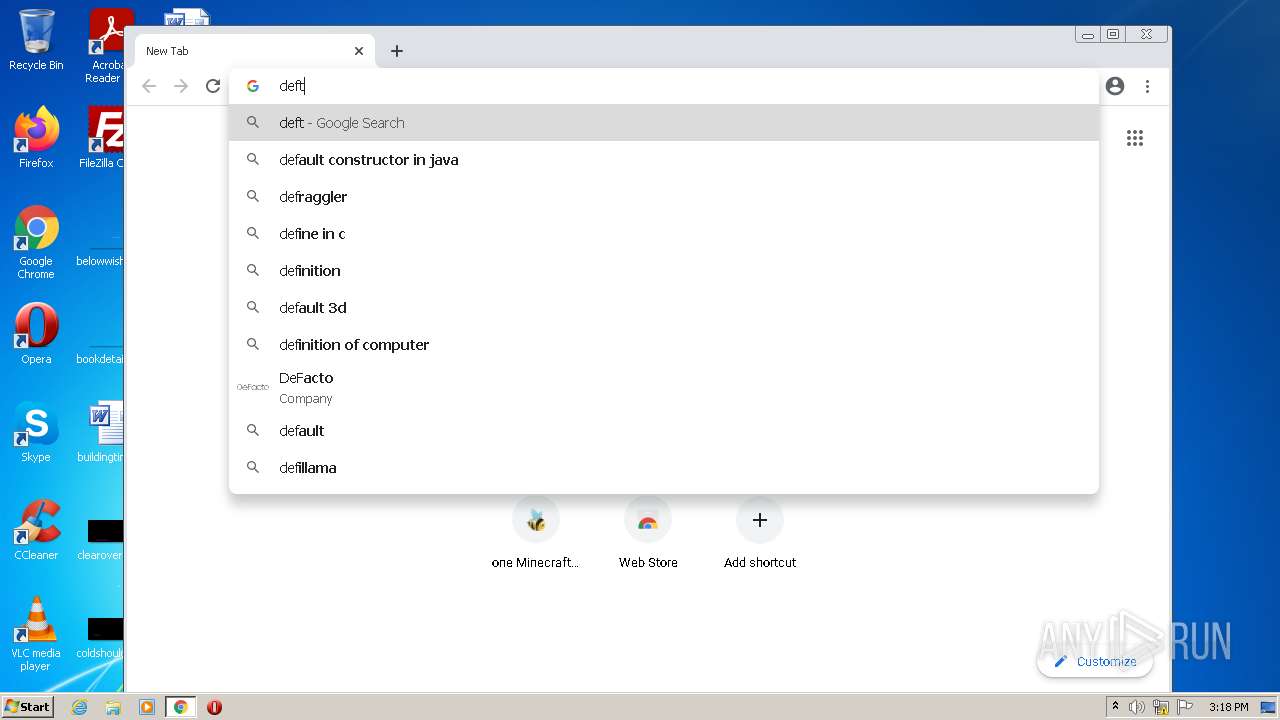Click the Customize button

[x=1095, y=661]
